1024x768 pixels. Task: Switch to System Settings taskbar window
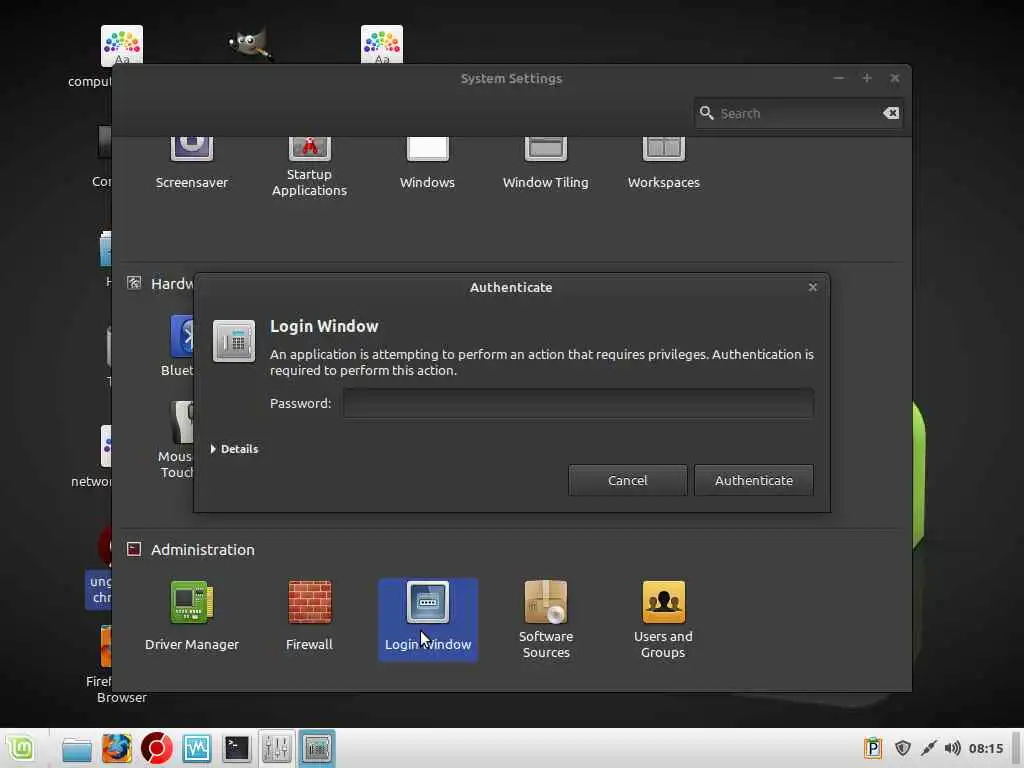[277, 748]
